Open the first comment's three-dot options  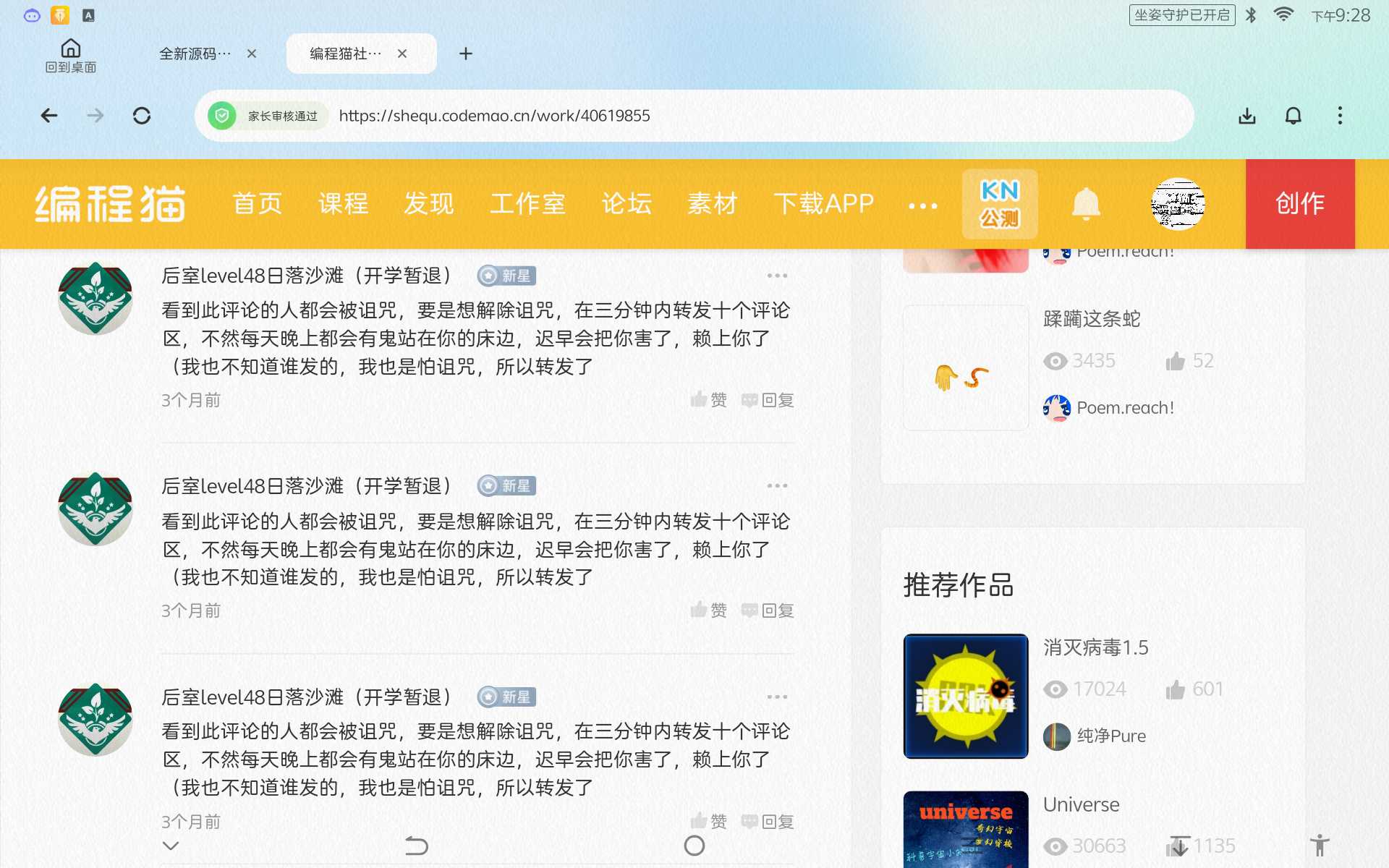[778, 276]
